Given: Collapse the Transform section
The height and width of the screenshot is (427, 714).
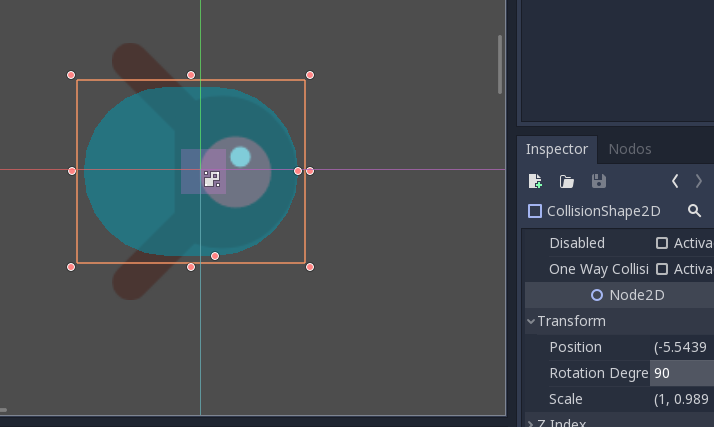Looking at the screenshot, I should pyautogui.click(x=532, y=321).
